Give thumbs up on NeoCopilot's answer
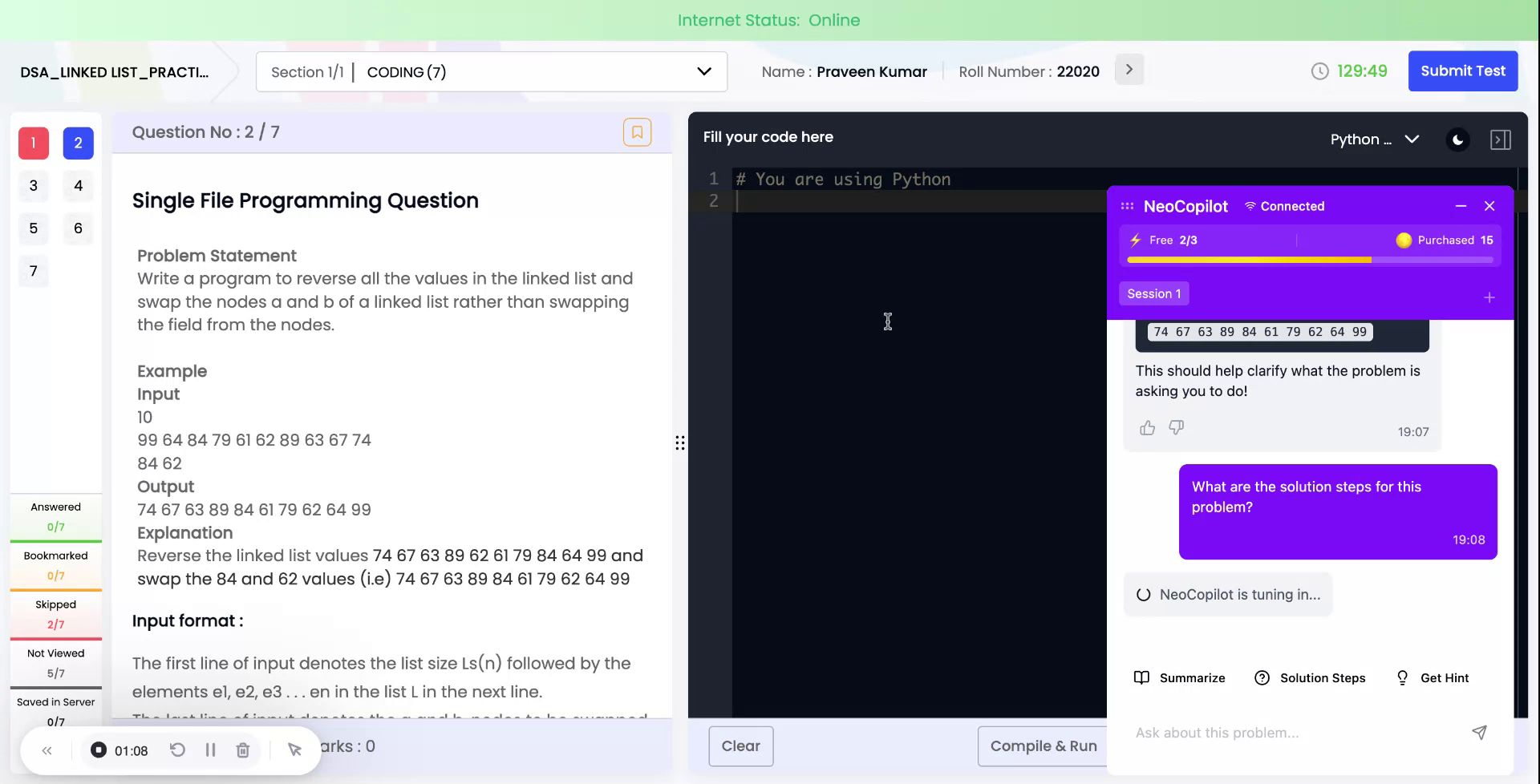Image resolution: width=1540 pixels, height=784 pixels. tap(1146, 427)
